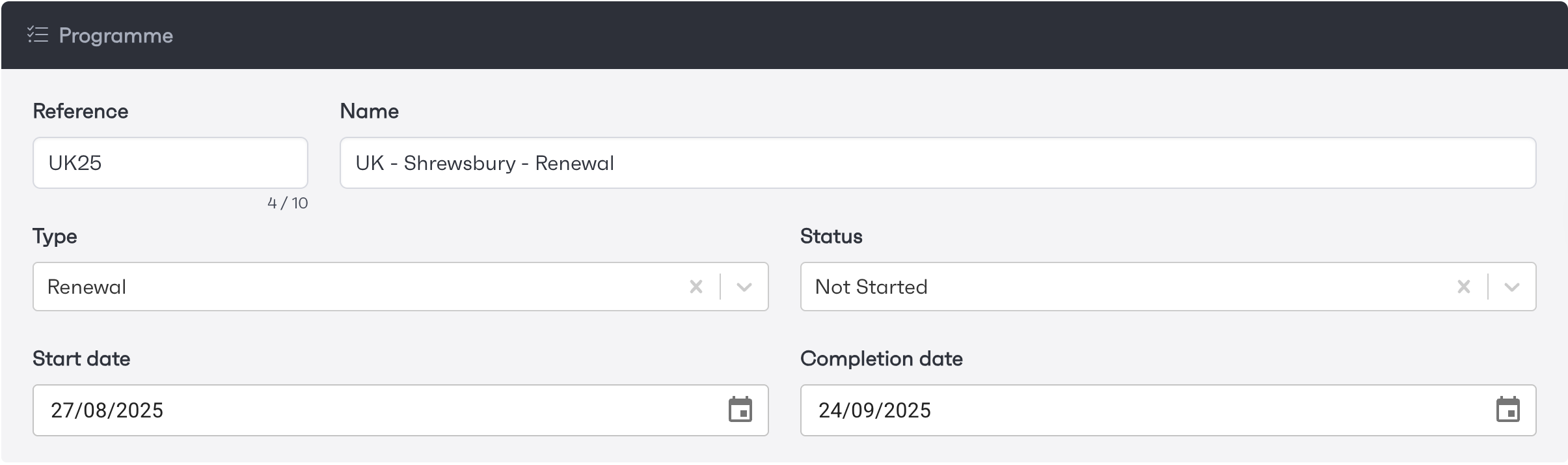Click into the Reference field containing UK25
This screenshot has width=1568, height=465.
coord(170,163)
